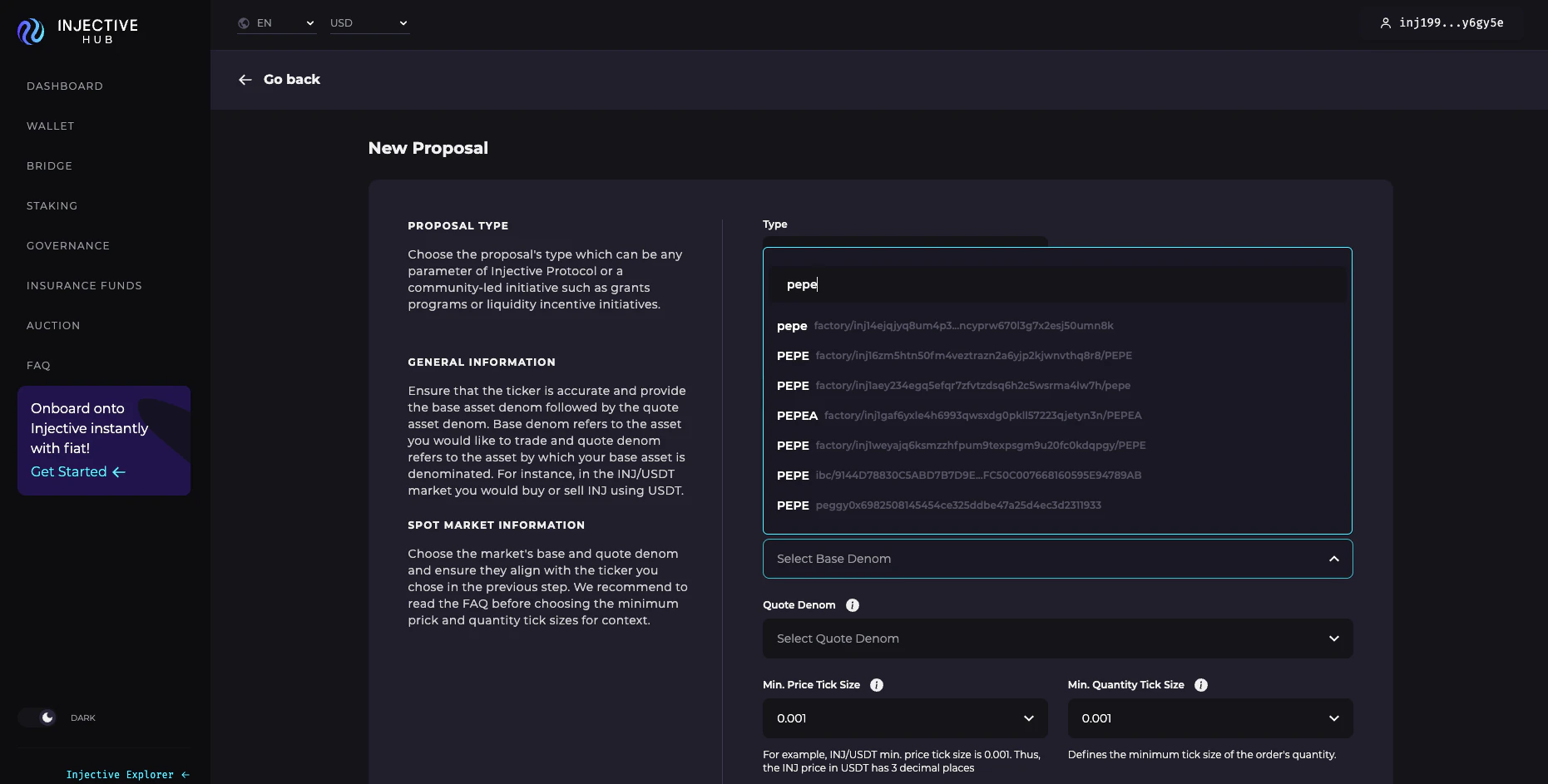Open the USD currency dropdown
Screen dimensions: 1548x784
[x=369, y=23]
